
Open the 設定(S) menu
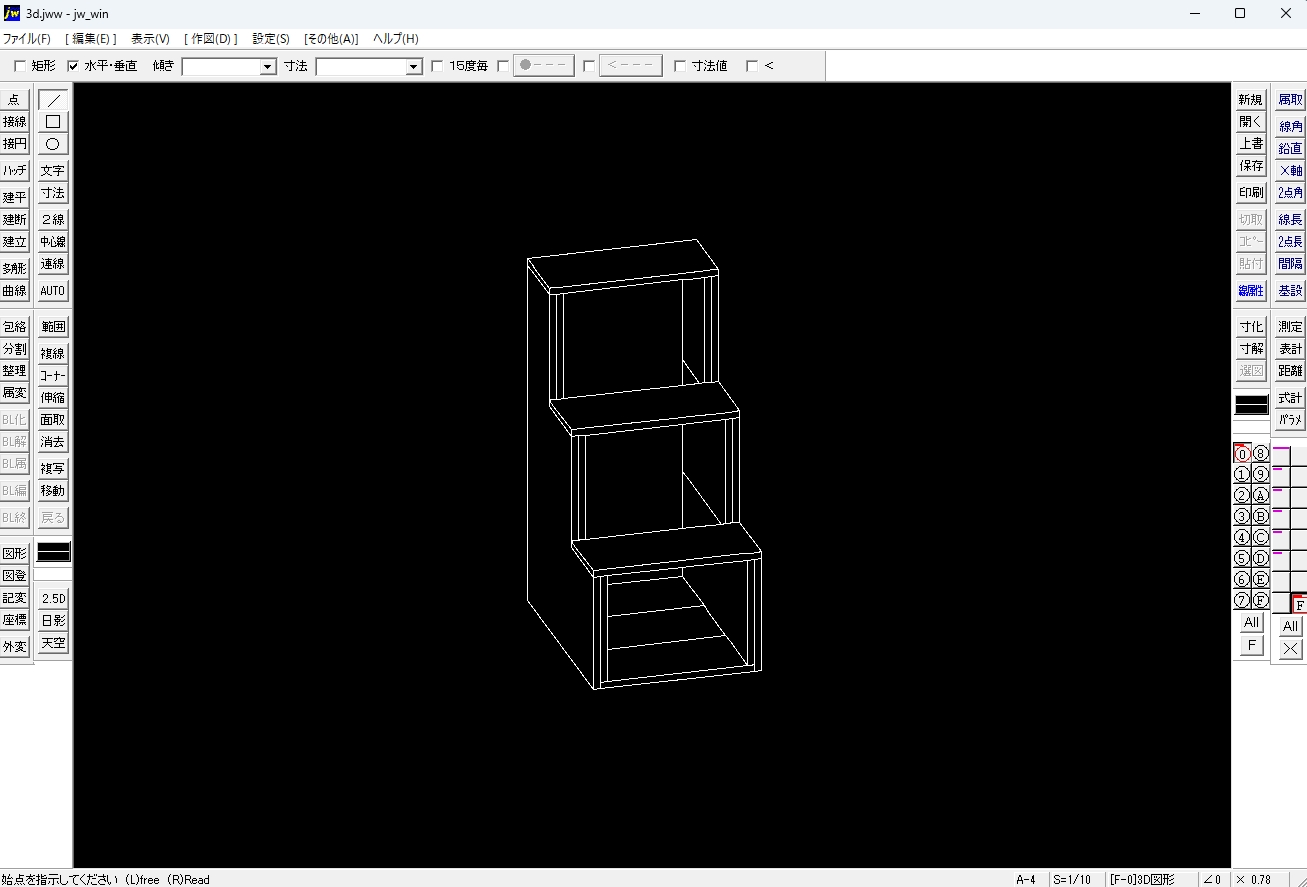(271, 39)
